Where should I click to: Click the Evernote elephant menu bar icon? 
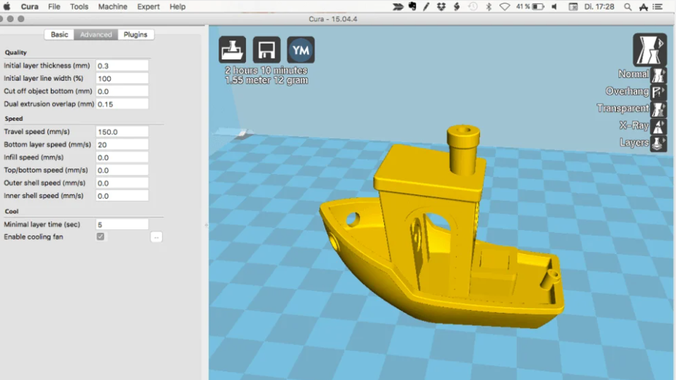[x=412, y=6]
